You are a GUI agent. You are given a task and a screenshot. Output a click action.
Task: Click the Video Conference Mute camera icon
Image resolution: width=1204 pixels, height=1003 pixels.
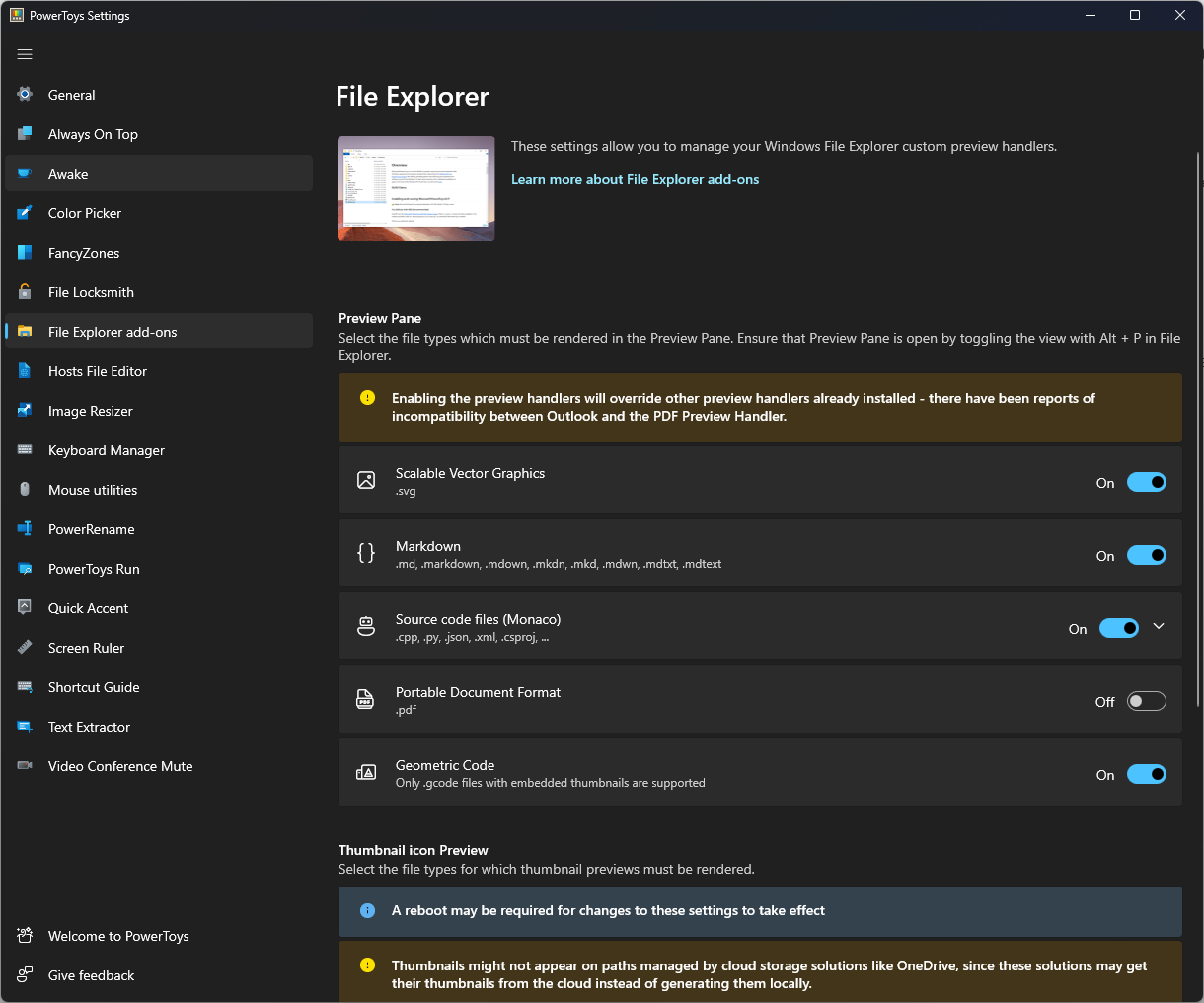[x=26, y=766]
